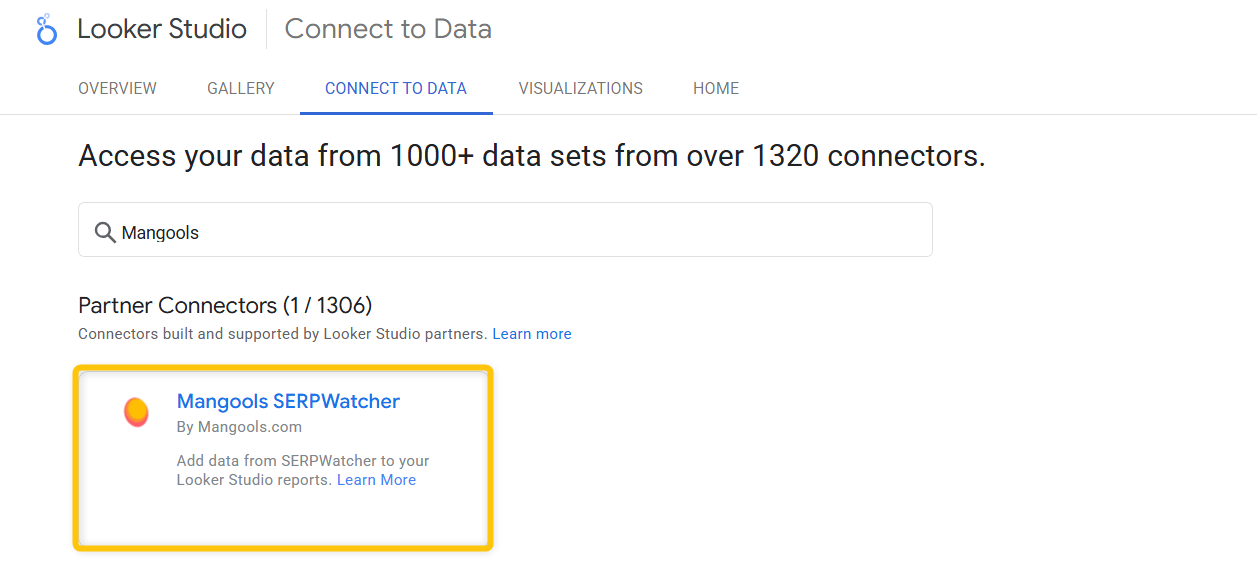Click the empty bottom area of SERPWatcher card
1257x579 pixels.
(283, 520)
